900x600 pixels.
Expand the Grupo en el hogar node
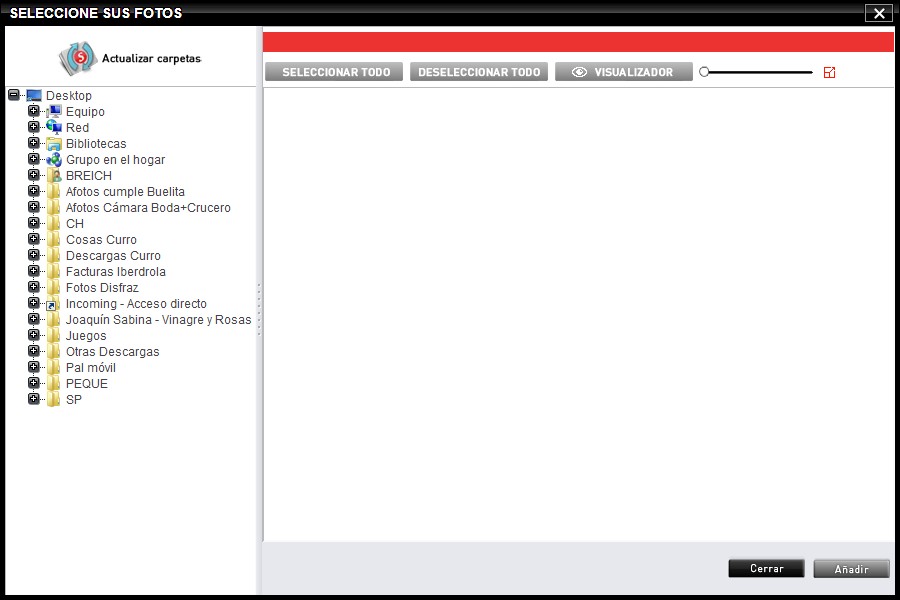click(34, 159)
